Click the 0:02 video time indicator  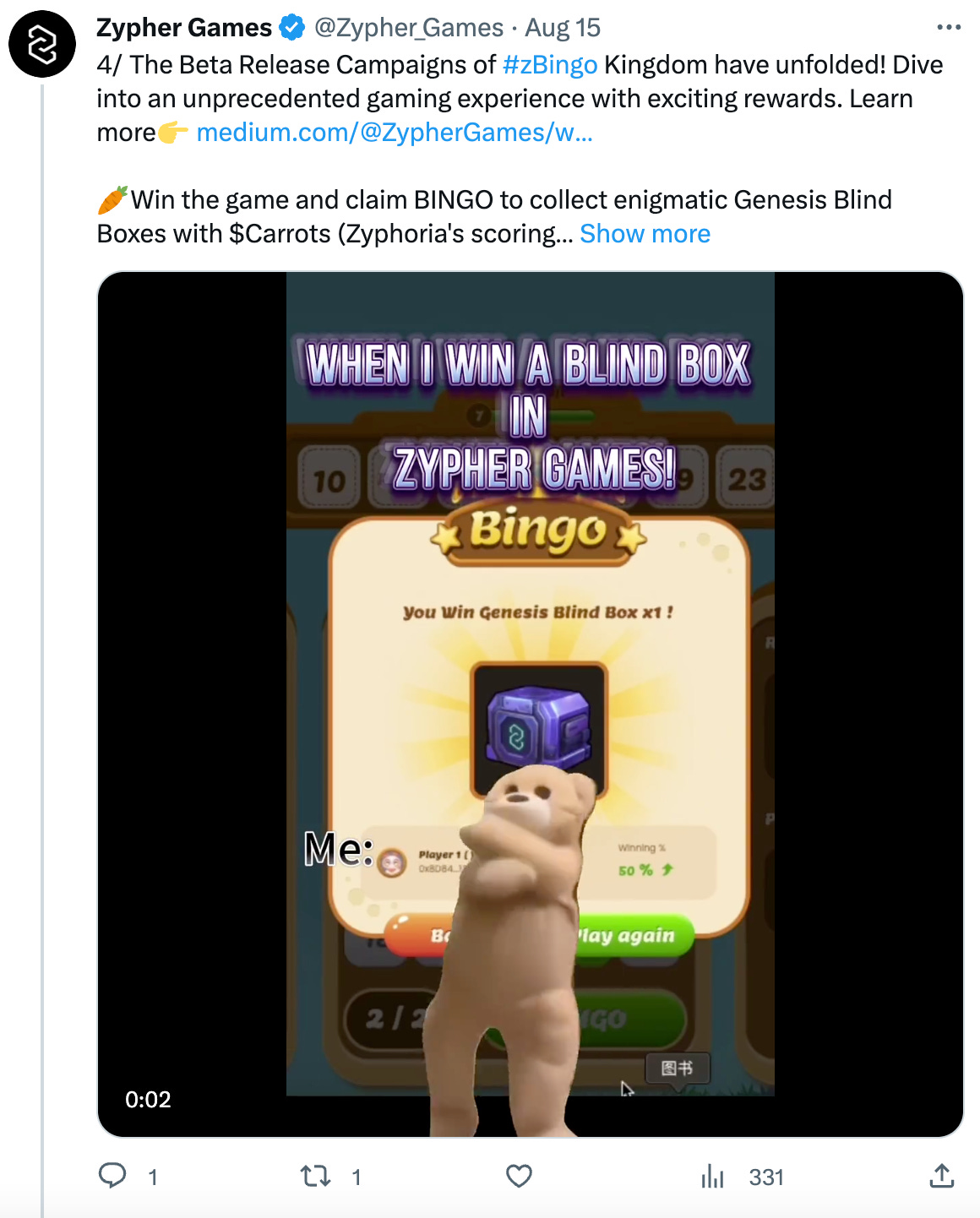click(148, 1100)
